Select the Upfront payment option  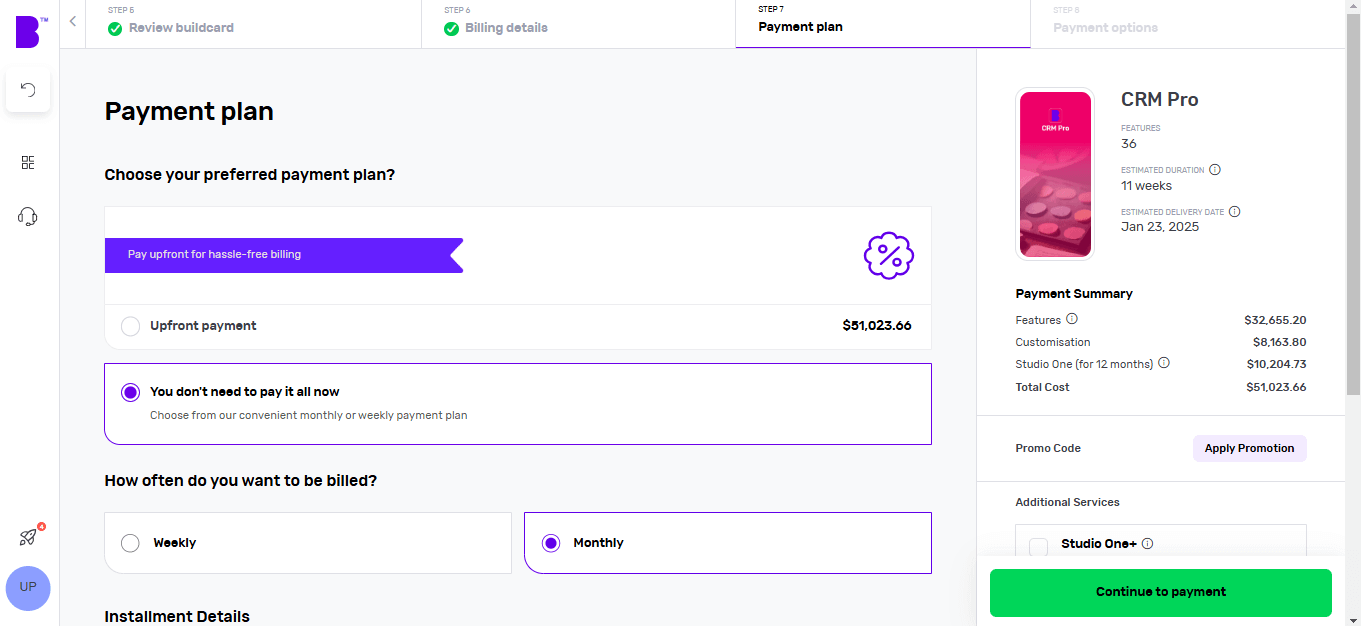[x=130, y=326]
